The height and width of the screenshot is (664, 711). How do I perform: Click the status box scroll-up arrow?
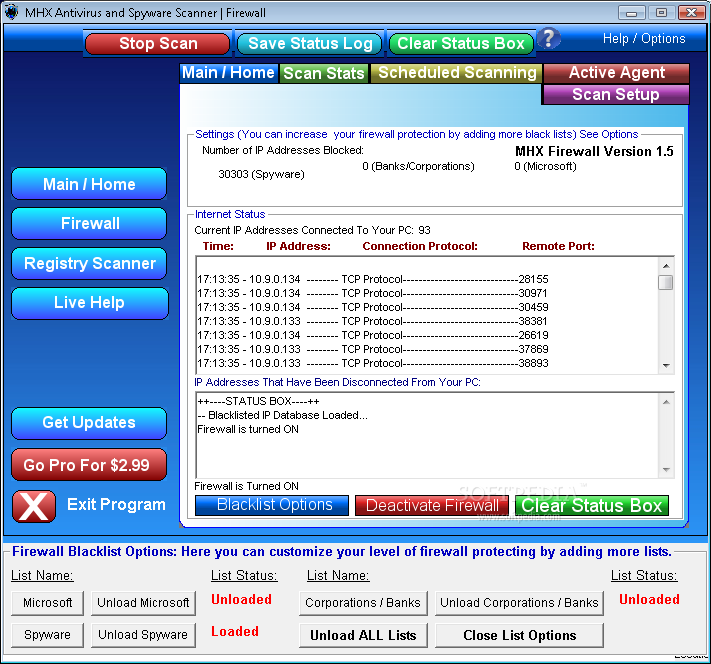pyautogui.click(x=666, y=402)
